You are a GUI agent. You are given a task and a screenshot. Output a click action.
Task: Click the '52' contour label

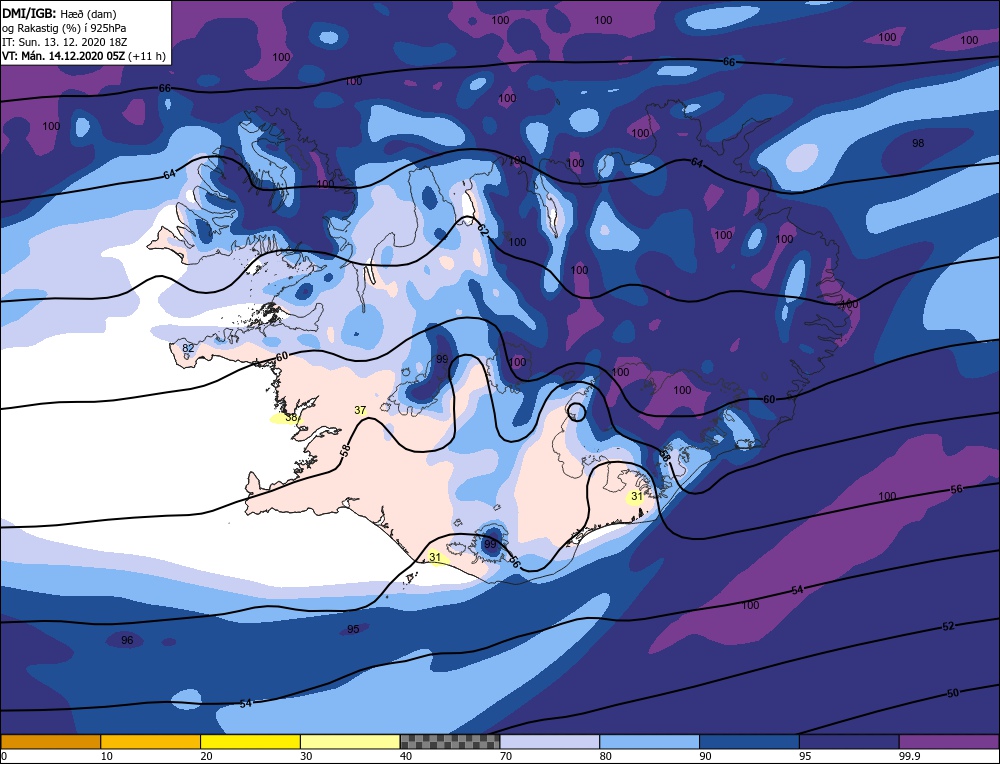tap(948, 626)
